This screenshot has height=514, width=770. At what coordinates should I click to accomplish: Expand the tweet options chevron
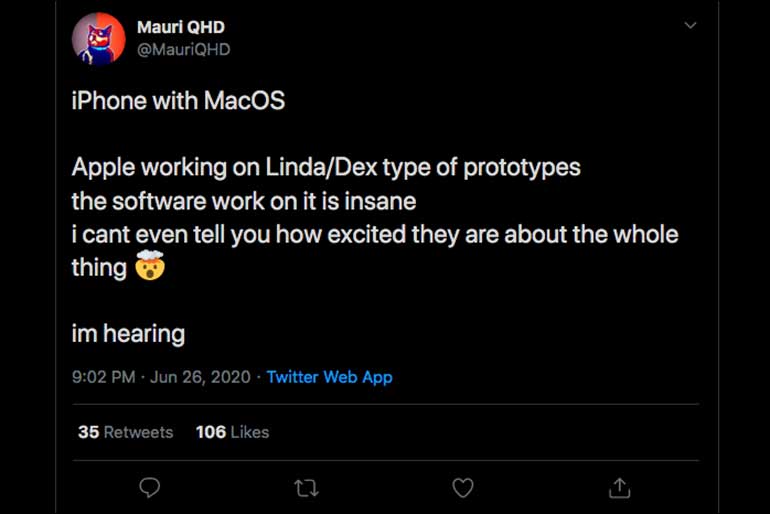pyautogui.click(x=690, y=26)
